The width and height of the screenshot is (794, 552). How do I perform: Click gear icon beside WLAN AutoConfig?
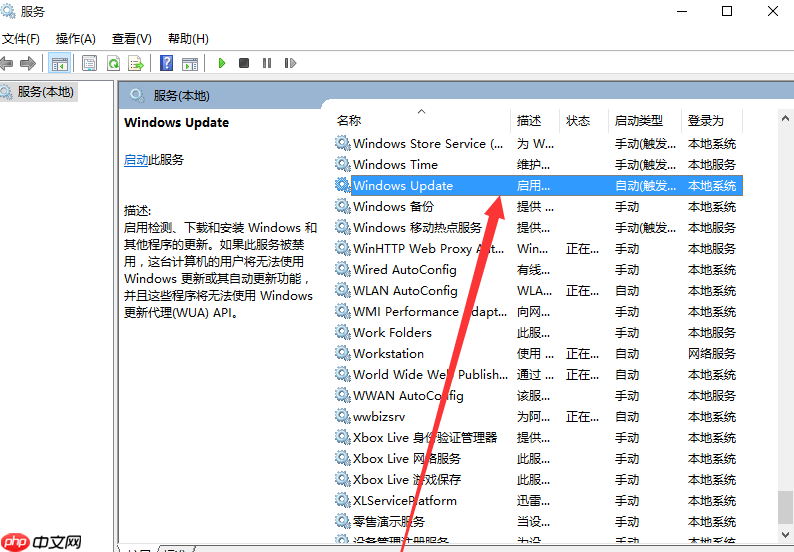(343, 290)
